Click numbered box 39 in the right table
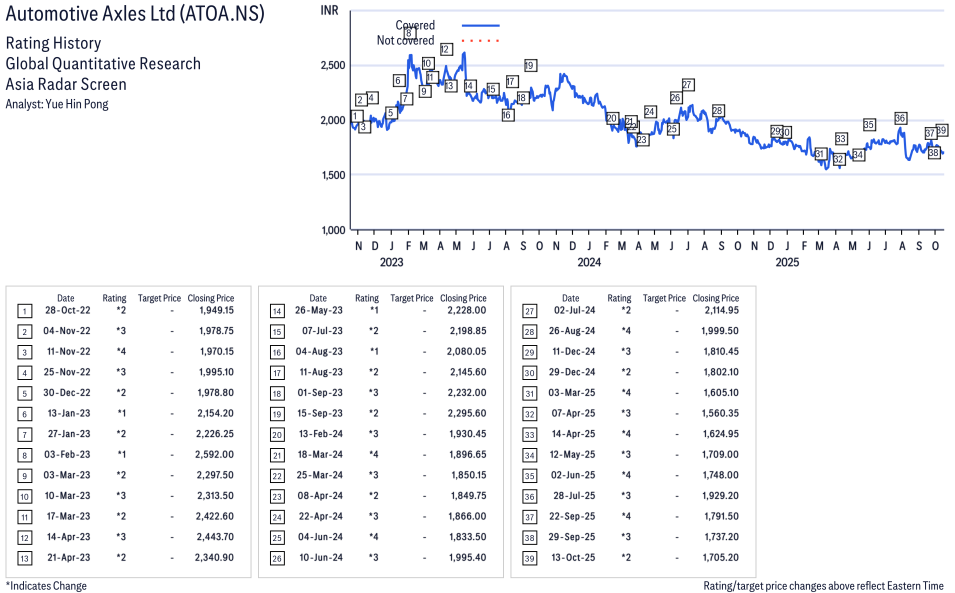This screenshot has width=955, height=593. point(530,557)
